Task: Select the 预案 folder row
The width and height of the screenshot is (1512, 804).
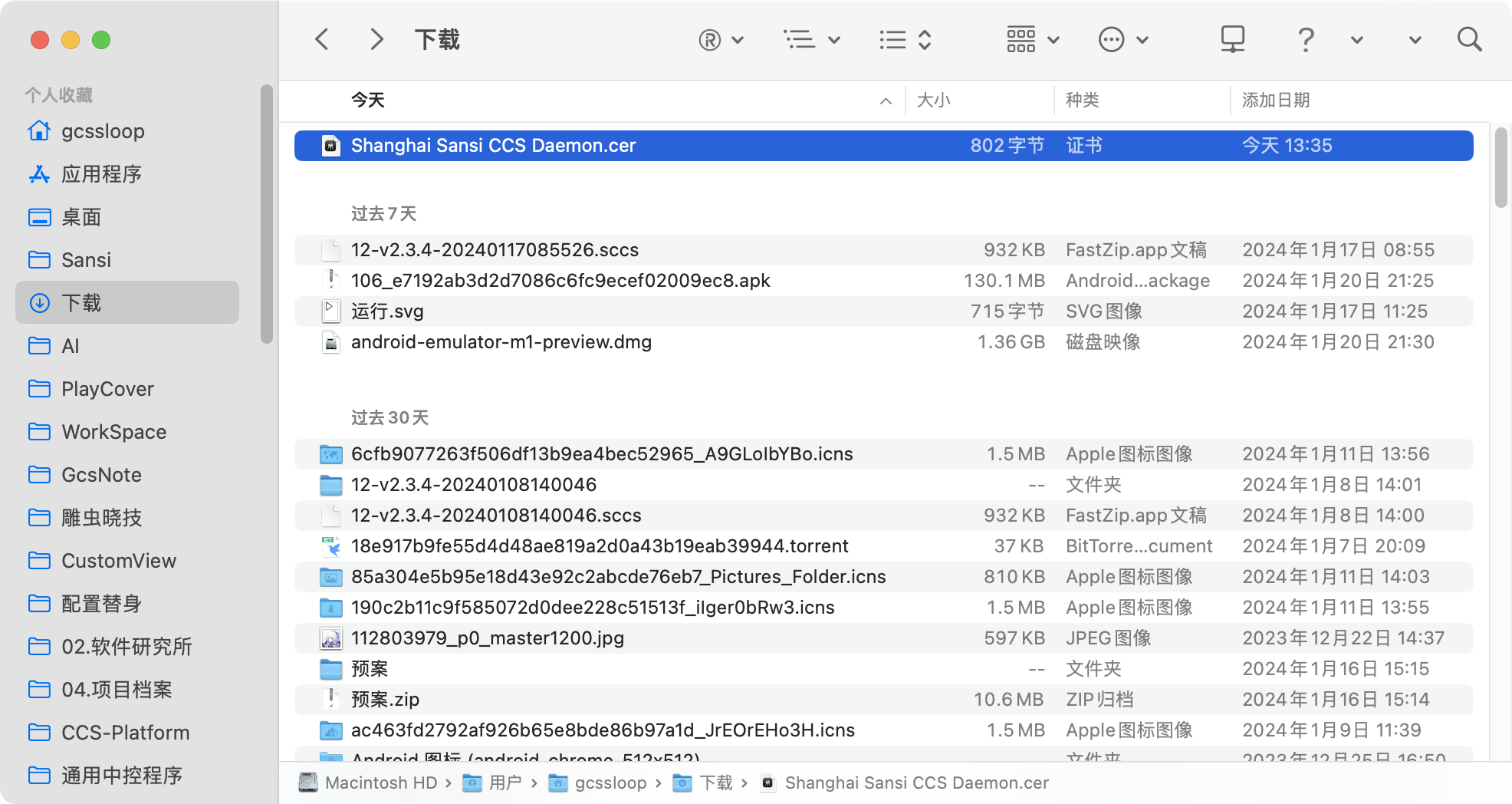Action: (x=883, y=669)
